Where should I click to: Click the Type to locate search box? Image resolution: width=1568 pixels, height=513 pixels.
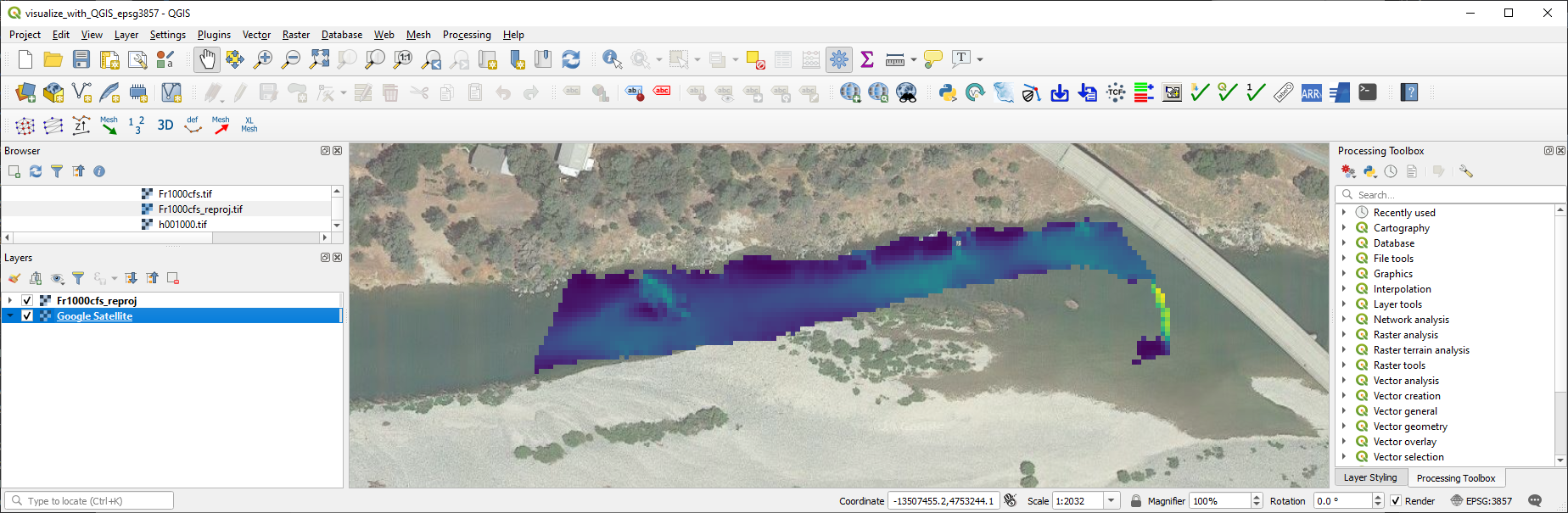[89, 501]
